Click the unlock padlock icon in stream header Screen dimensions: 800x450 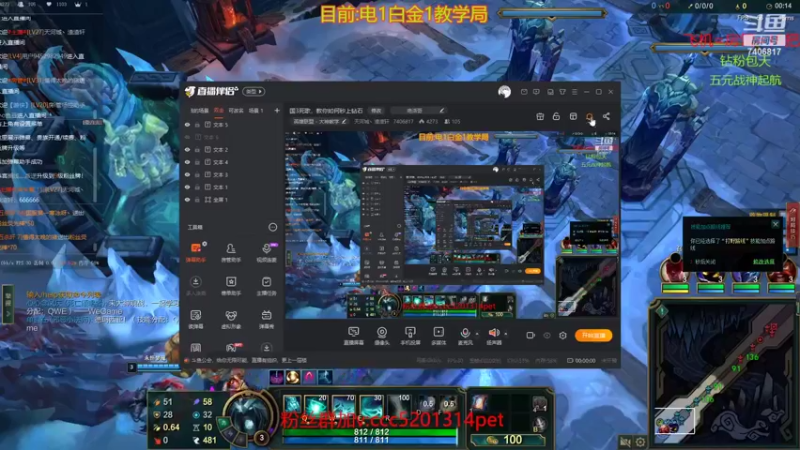pyautogui.click(x=556, y=116)
